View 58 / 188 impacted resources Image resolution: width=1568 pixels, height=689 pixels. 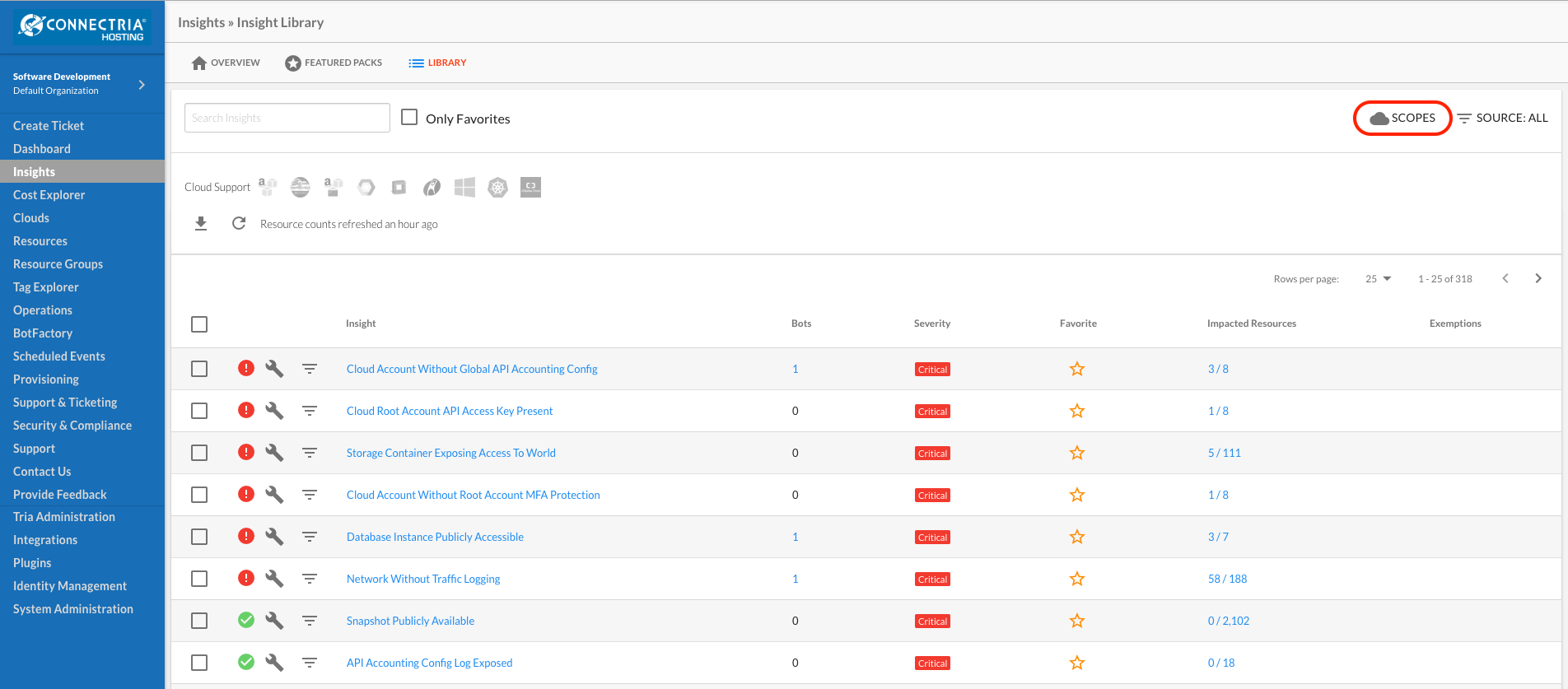pos(1227,579)
